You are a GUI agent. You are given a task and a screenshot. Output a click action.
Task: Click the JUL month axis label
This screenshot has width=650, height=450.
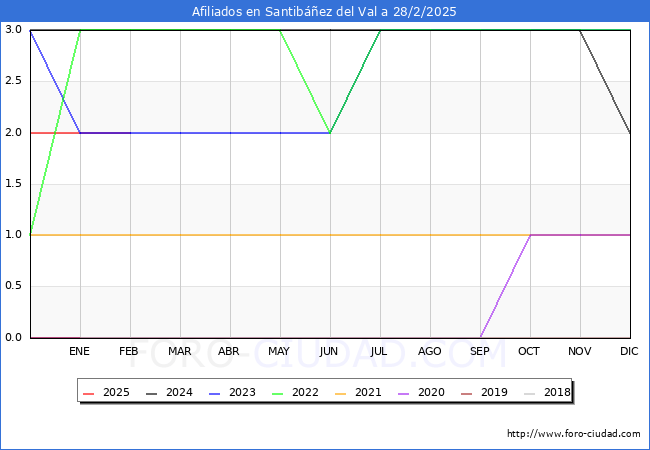click(x=379, y=351)
